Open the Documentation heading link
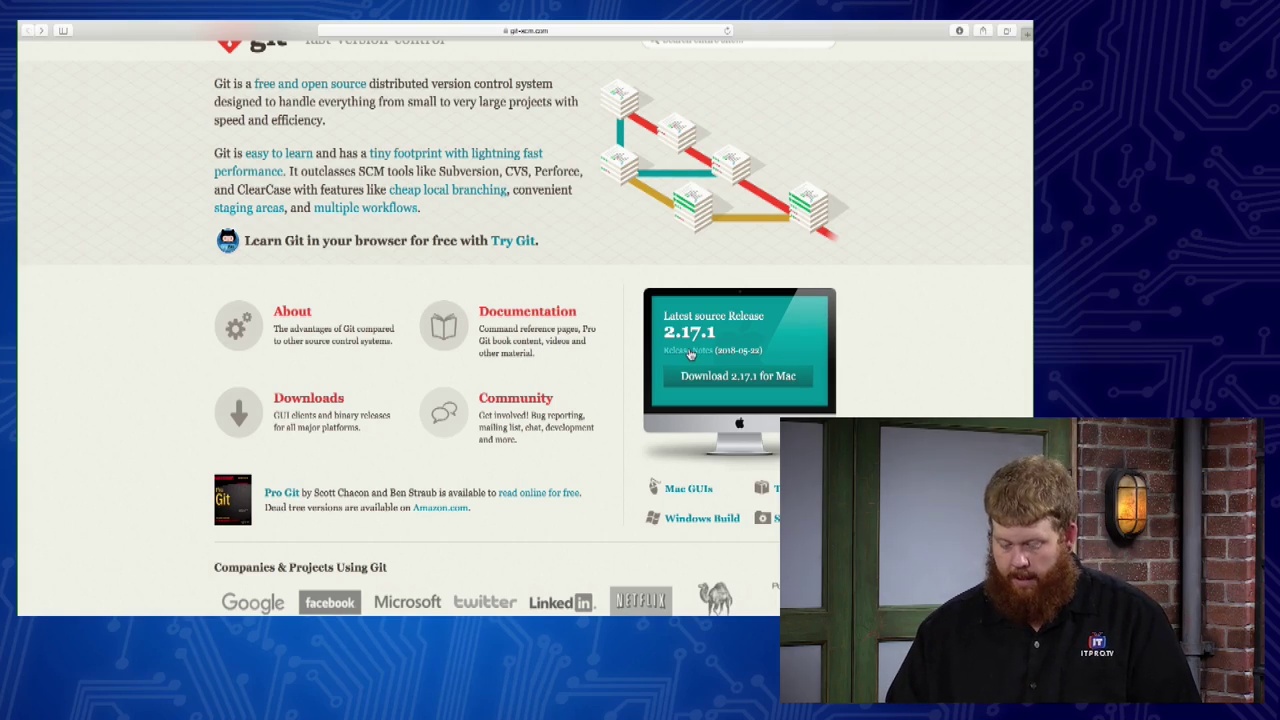This screenshot has height=720, width=1280. [527, 312]
